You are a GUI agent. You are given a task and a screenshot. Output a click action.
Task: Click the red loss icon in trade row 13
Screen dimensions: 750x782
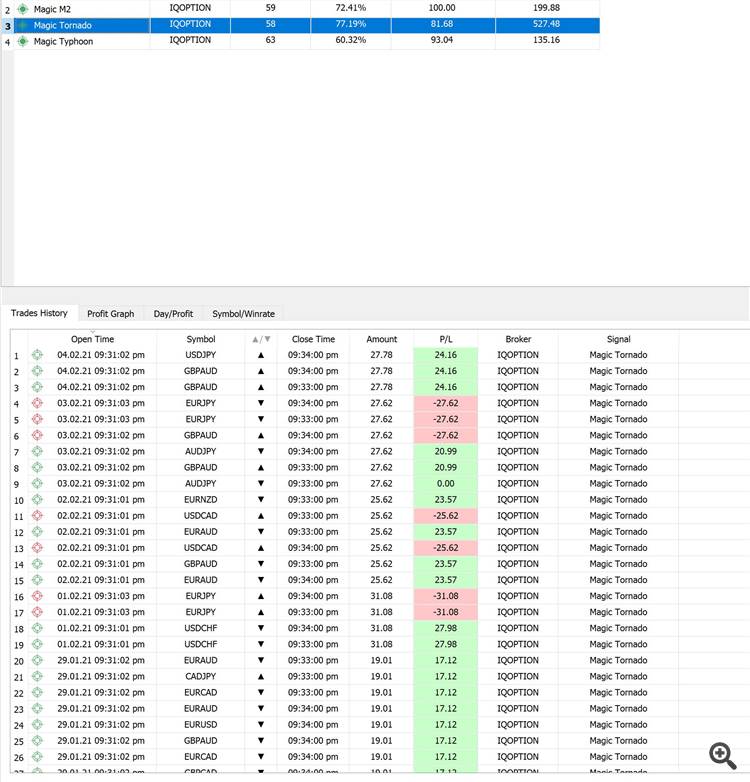[x=37, y=548]
